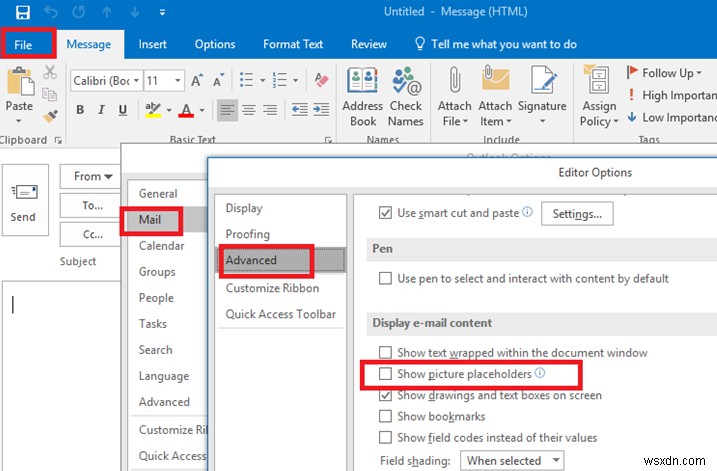Expand numbering style dropdown arrow

(296, 80)
